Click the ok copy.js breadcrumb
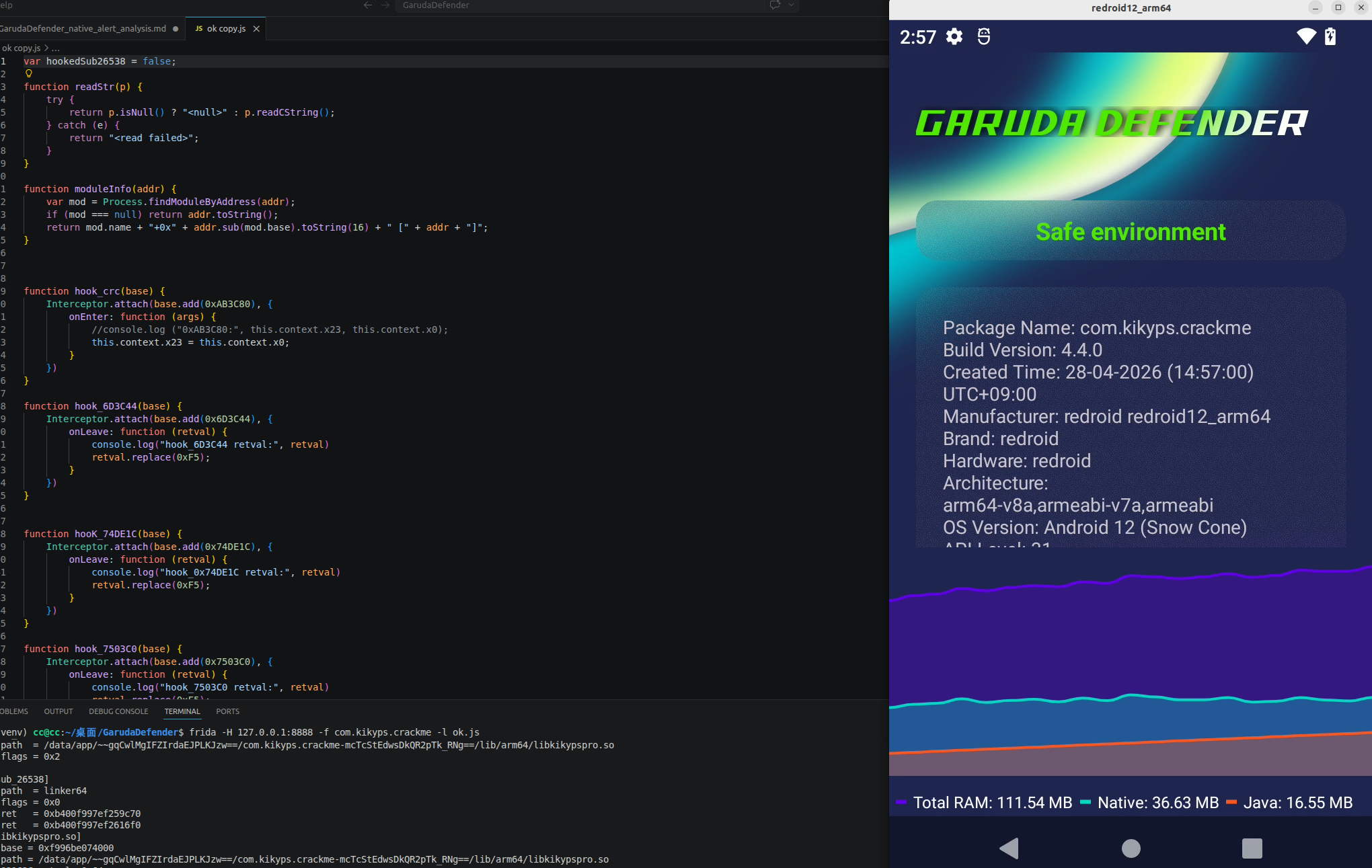 pos(21,48)
